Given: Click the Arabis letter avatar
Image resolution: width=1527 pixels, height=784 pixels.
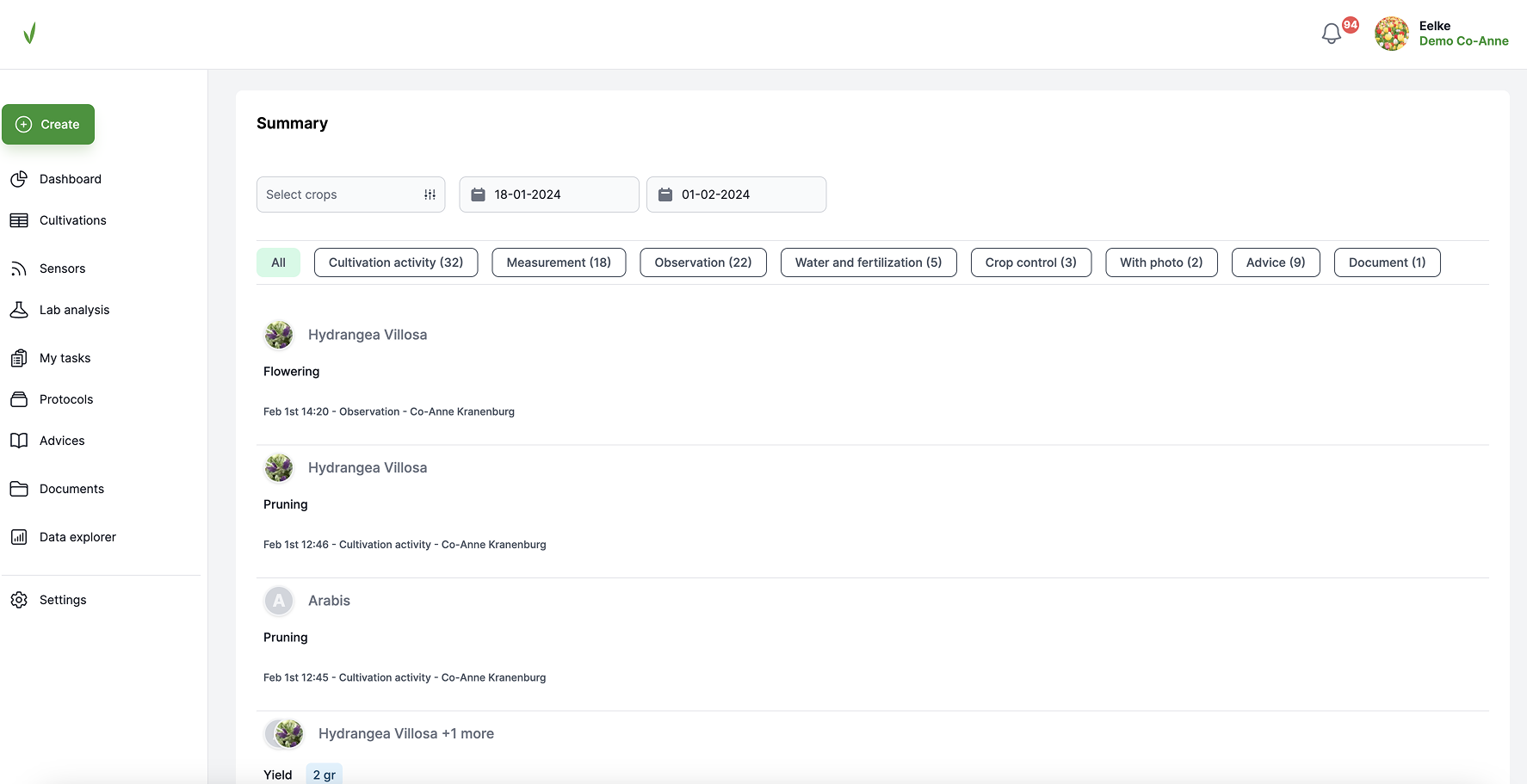Looking at the screenshot, I should coord(279,601).
